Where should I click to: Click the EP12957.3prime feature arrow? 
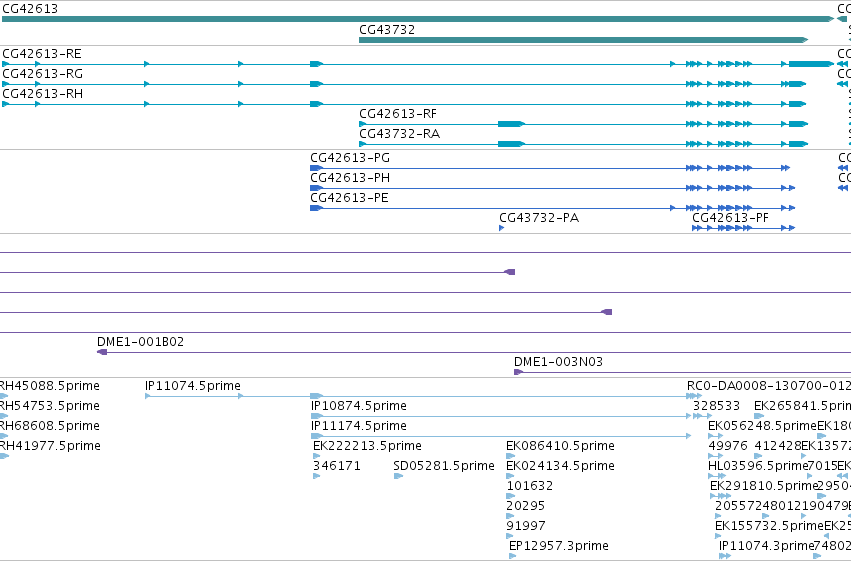pos(513,556)
